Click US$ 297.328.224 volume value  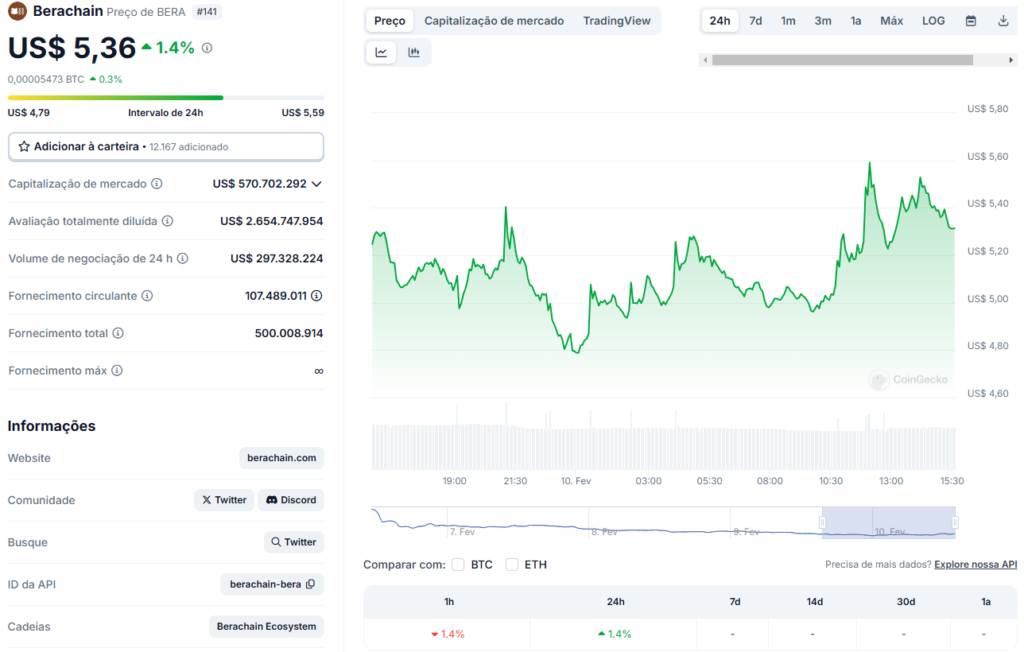(277, 258)
